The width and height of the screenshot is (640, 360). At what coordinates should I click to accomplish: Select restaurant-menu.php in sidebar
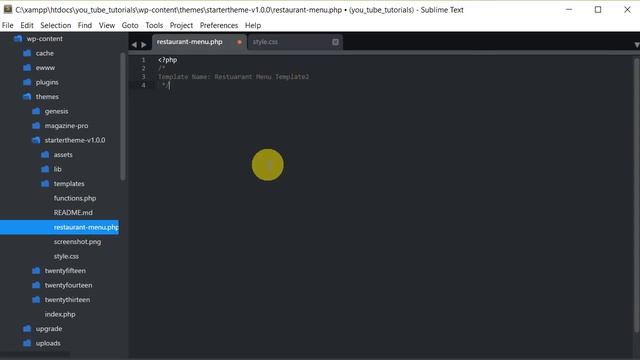60,227
